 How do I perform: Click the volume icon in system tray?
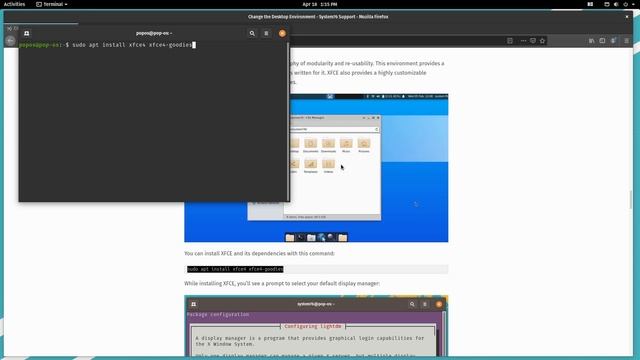click(x=616, y=4)
